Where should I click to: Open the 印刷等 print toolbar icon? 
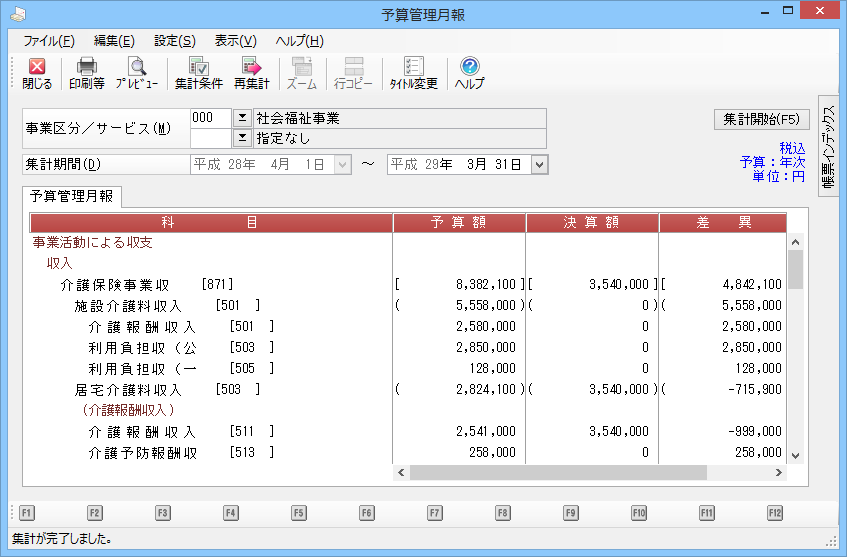coord(86,73)
